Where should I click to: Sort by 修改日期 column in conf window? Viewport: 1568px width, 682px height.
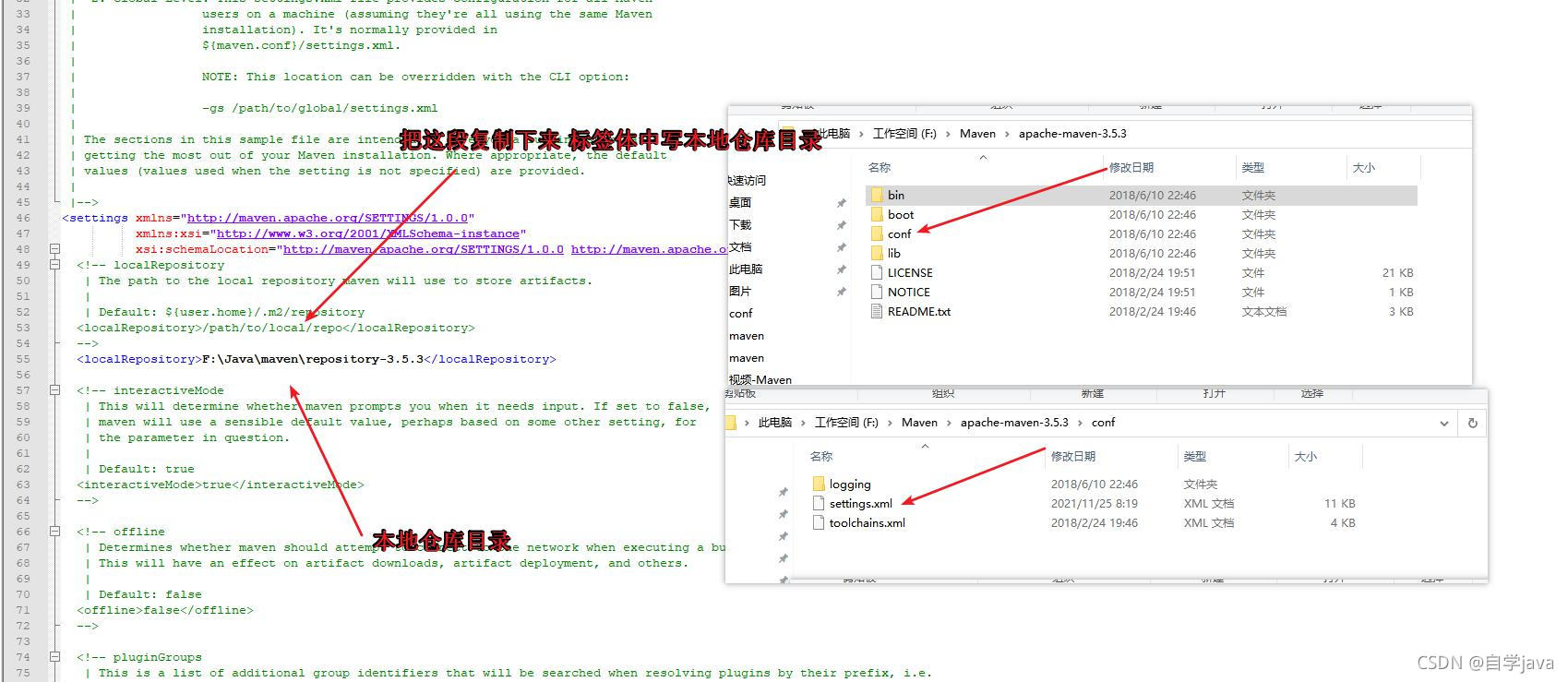[1073, 457]
